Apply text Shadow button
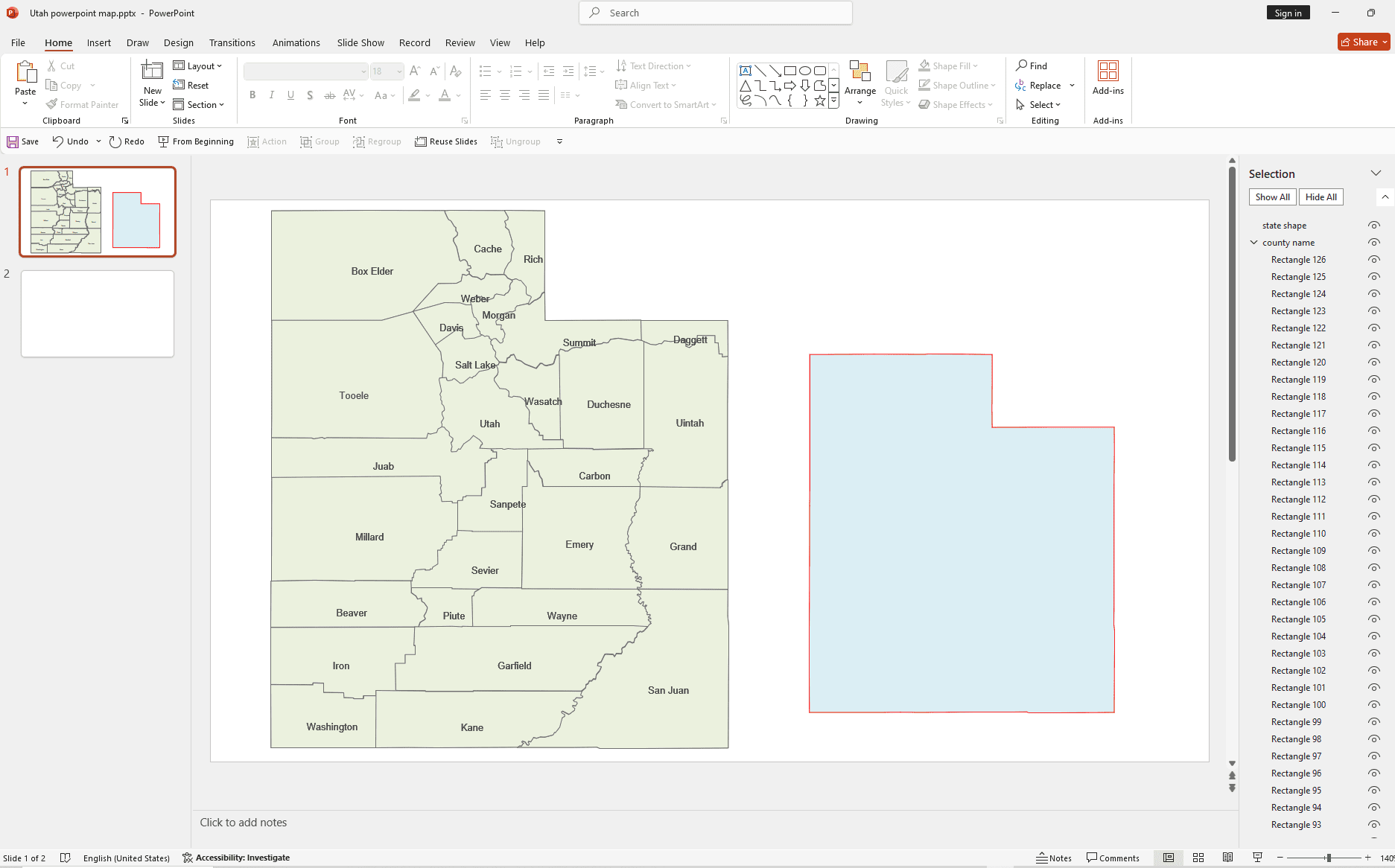The image size is (1395, 868). tap(310, 95)
